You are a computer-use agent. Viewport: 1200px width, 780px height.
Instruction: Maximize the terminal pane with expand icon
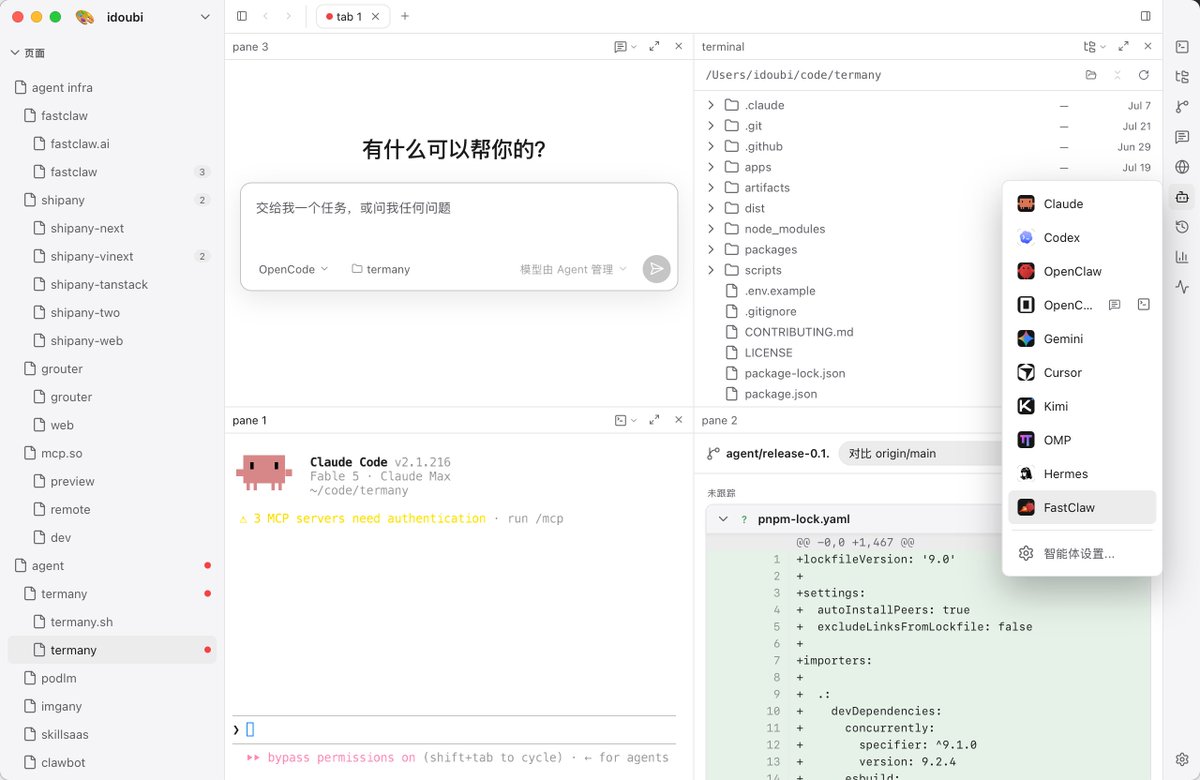1124,47
